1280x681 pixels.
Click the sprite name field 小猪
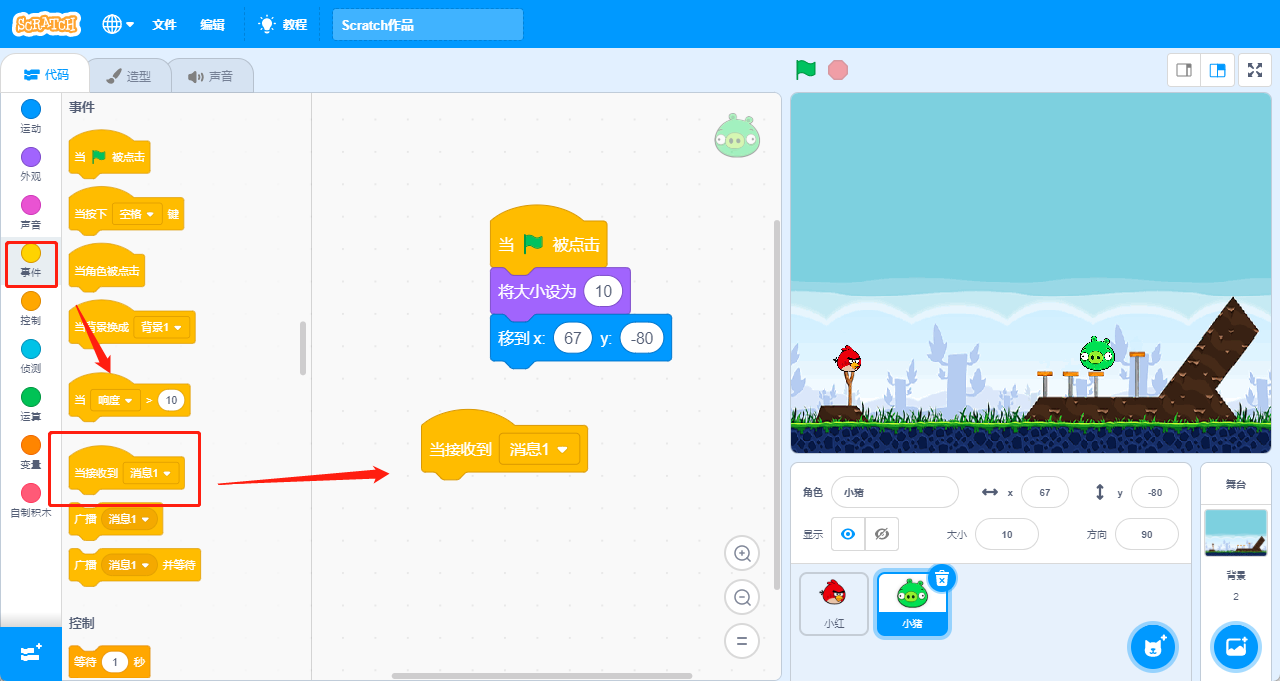tap(895, 492)
